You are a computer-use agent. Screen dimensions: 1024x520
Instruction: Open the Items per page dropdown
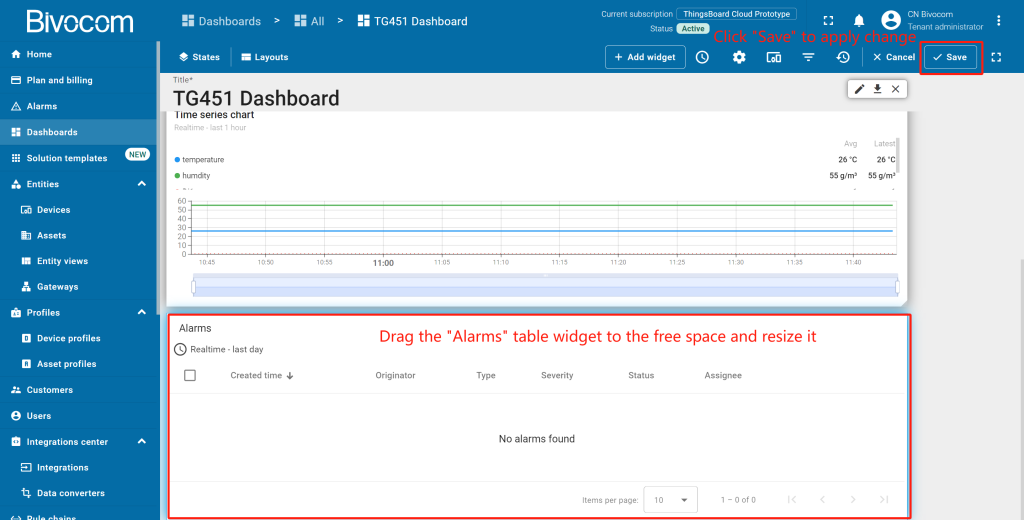671,500
